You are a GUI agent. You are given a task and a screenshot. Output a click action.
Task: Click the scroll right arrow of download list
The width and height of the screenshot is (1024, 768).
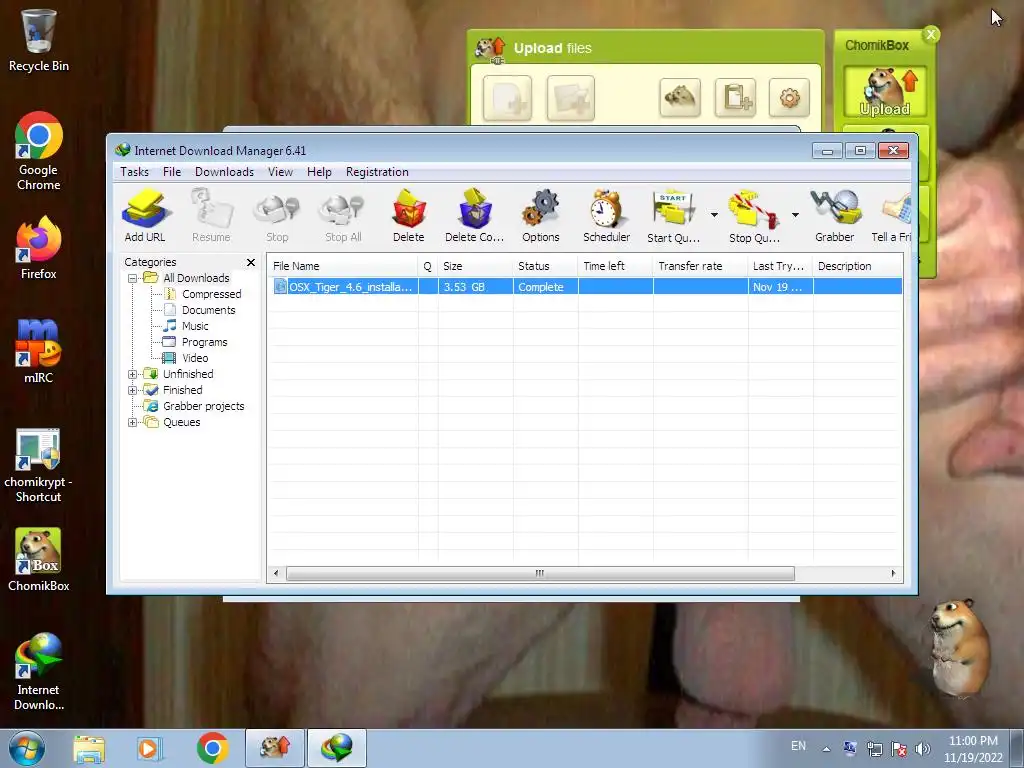(893, 573)
